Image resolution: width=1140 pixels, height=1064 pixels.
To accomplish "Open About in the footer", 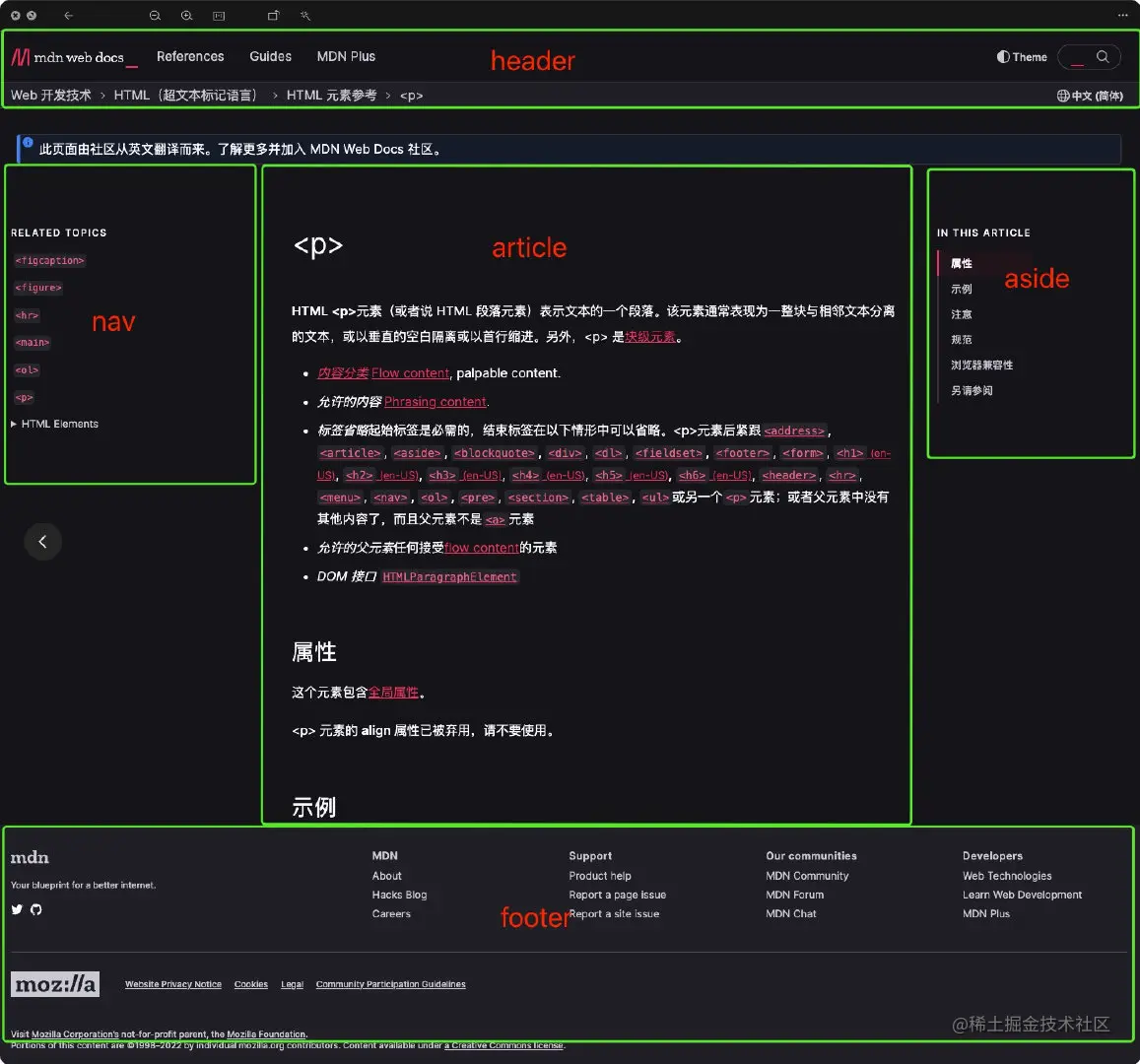I will [x=387, y=876].
